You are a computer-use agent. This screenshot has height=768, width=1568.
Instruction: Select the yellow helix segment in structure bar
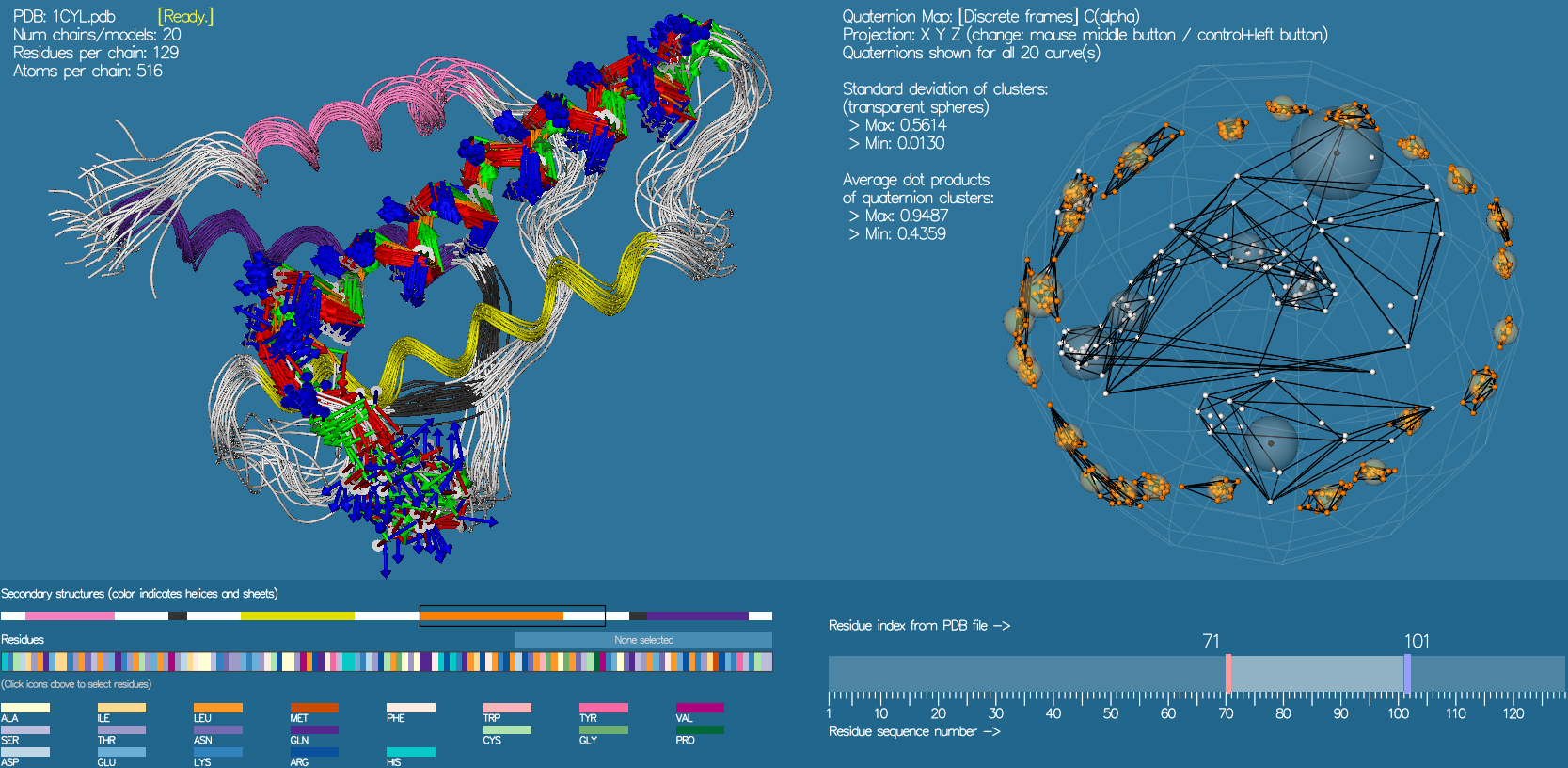point(297,616)
